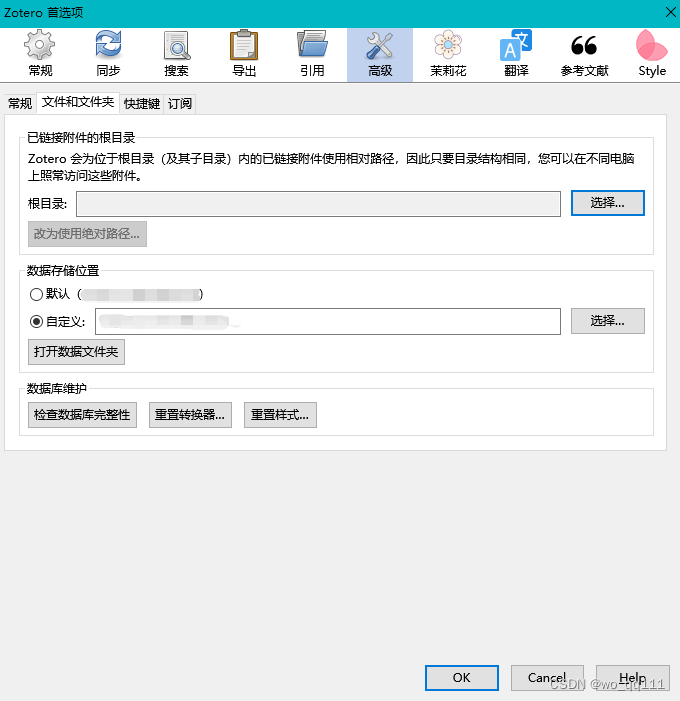Close the Zotero 首选项 window

pyautogui.click(x=670, y=12)
